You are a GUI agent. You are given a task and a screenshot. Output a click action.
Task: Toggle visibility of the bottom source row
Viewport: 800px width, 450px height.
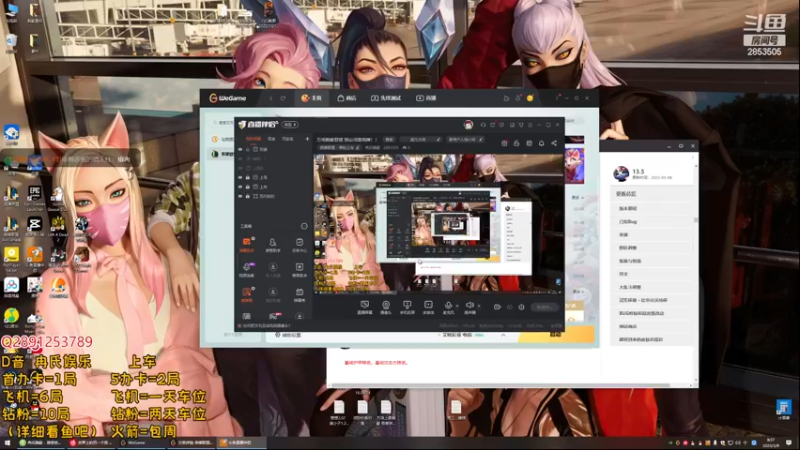pos(240,196)
